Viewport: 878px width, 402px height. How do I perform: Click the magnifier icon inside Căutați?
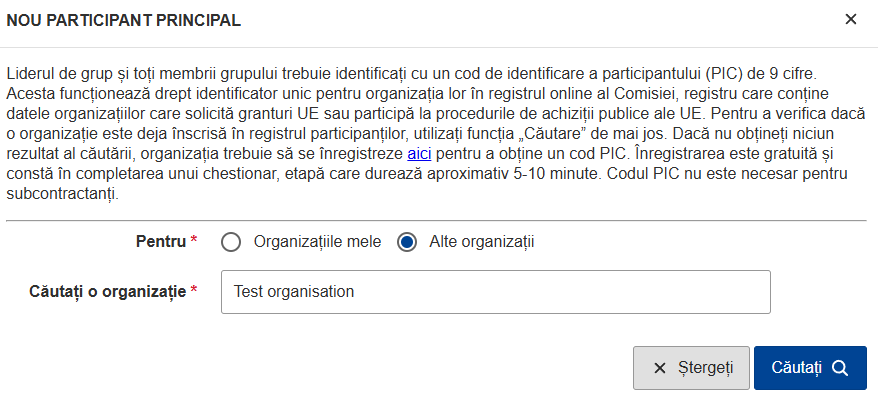(x=839, y=368)
